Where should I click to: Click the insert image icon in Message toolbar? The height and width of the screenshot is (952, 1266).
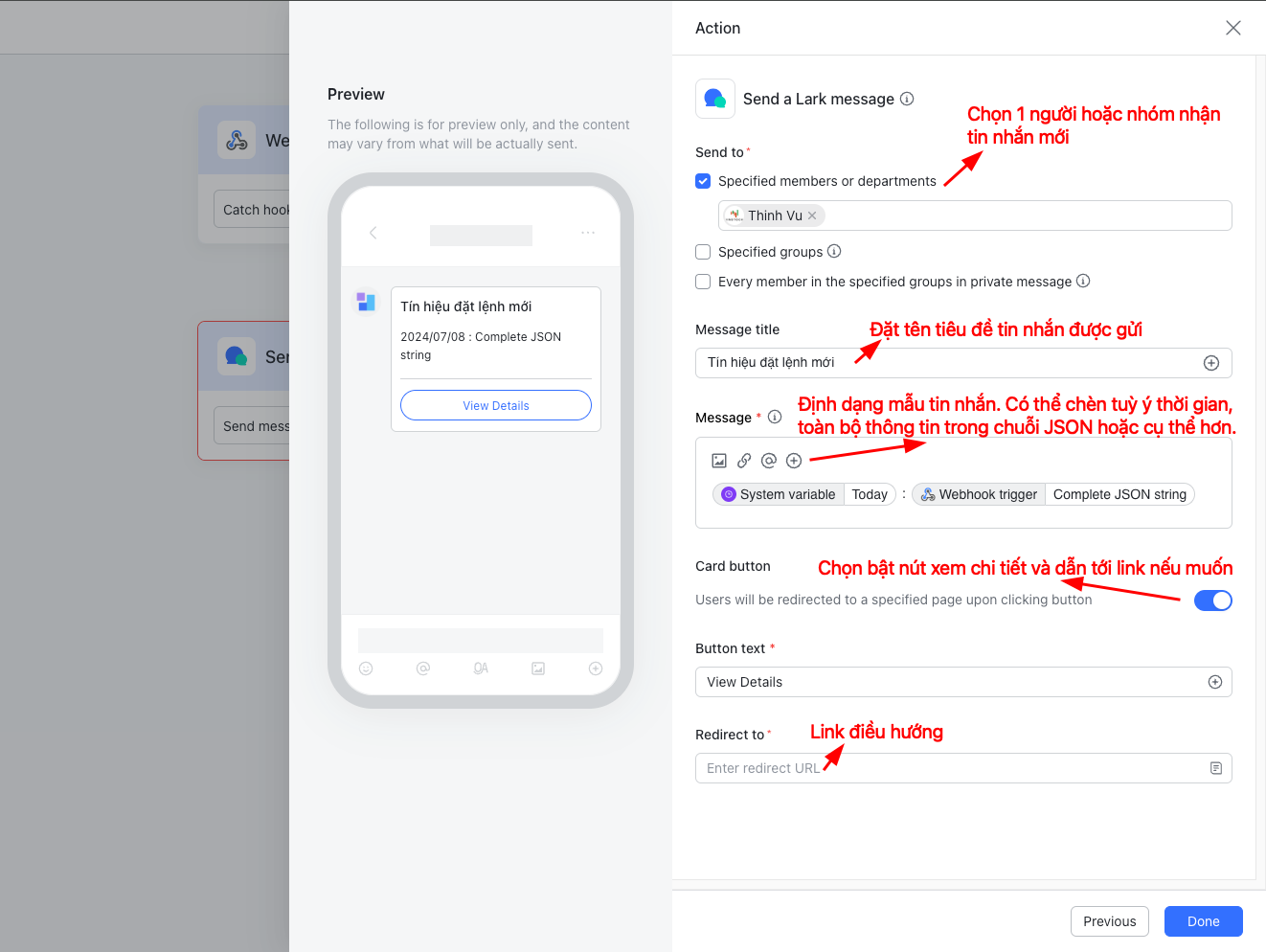[719, 461]
